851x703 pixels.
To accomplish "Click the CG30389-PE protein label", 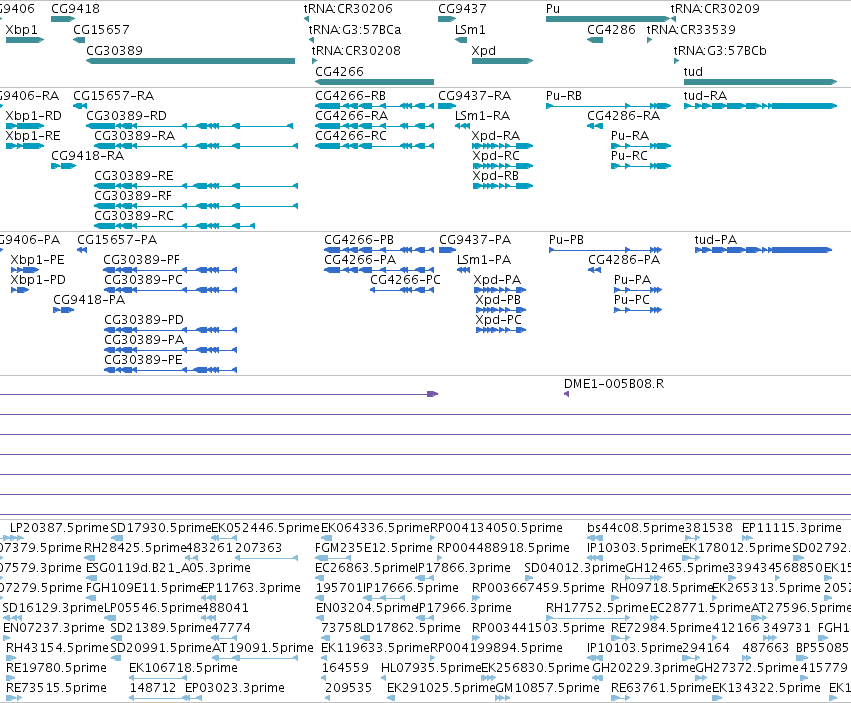I will pyautogui.click(x=143, y=360).
